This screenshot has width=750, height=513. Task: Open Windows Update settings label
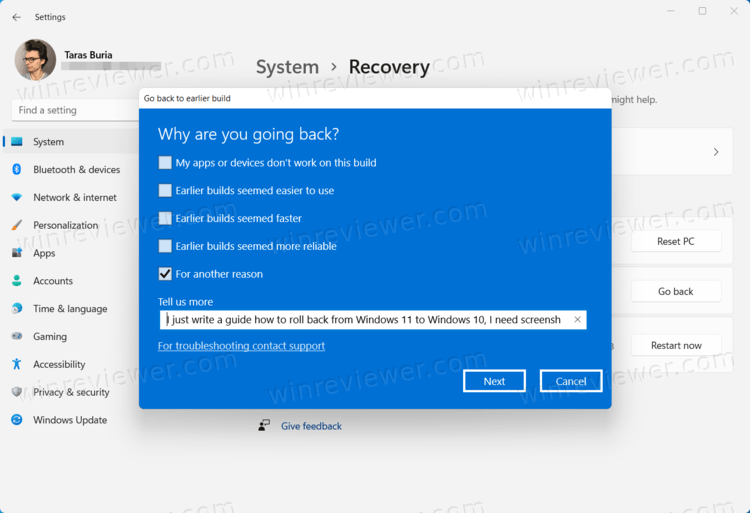[70, 420]
